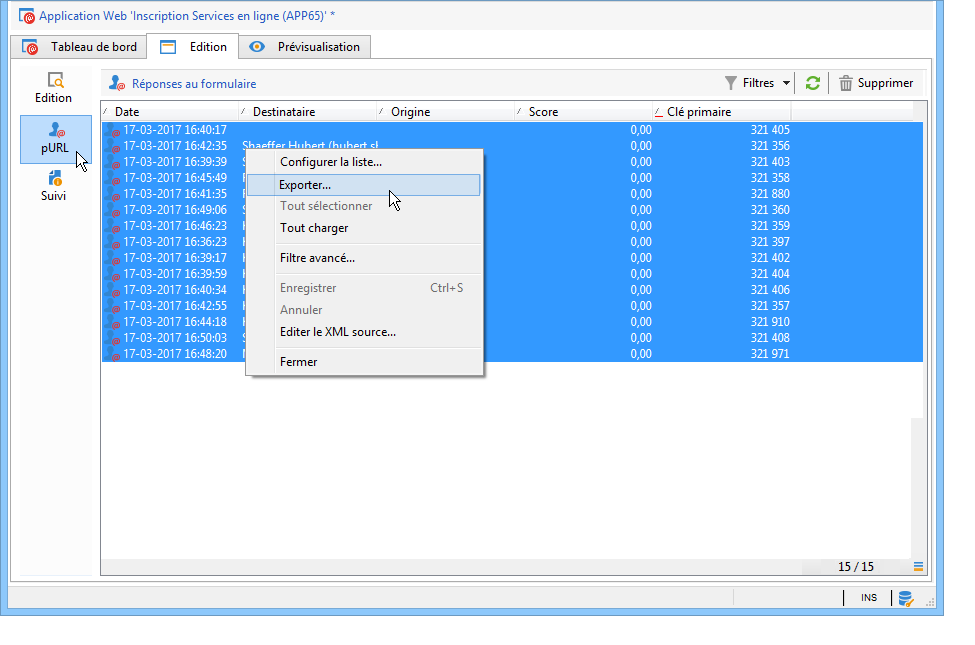Click row icon for 17-03-2017 16:44:18
This screenshot has width=975, height=645.
[112, 322]
